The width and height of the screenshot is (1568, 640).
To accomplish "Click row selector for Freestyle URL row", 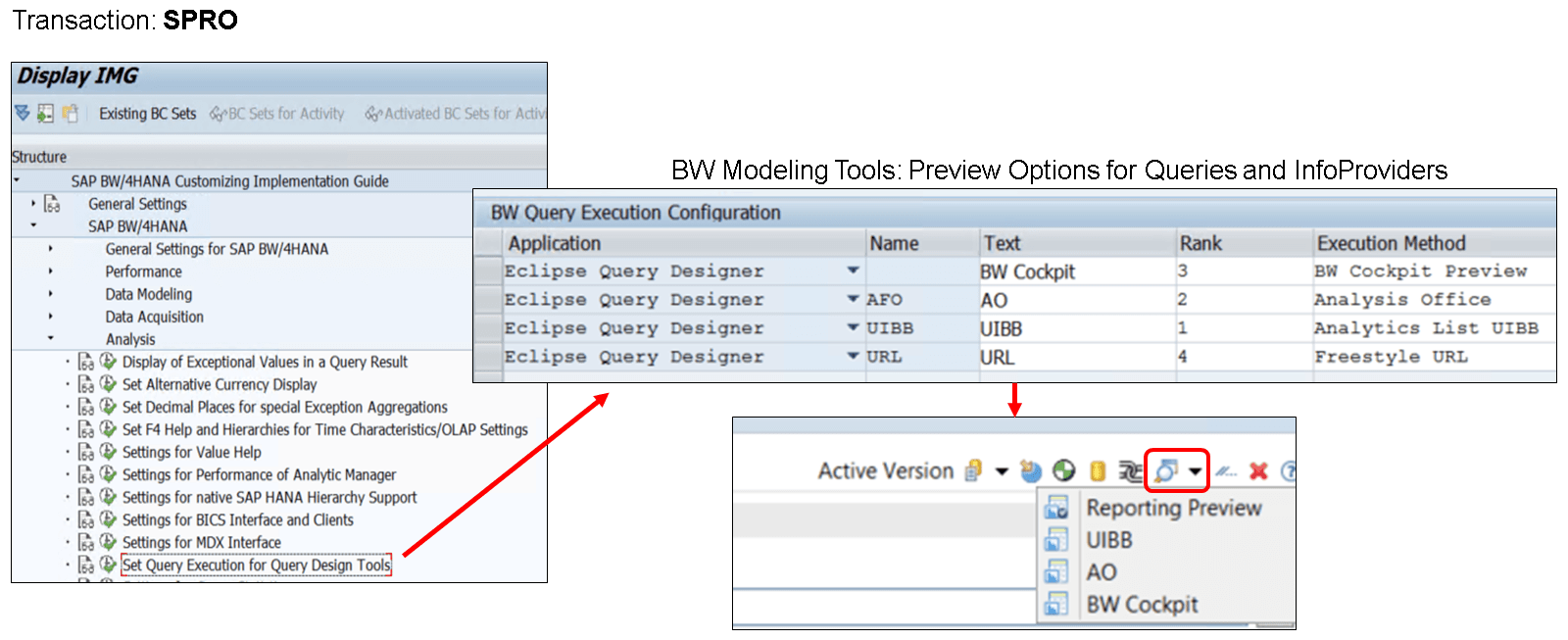I will (x=488, y=357).
